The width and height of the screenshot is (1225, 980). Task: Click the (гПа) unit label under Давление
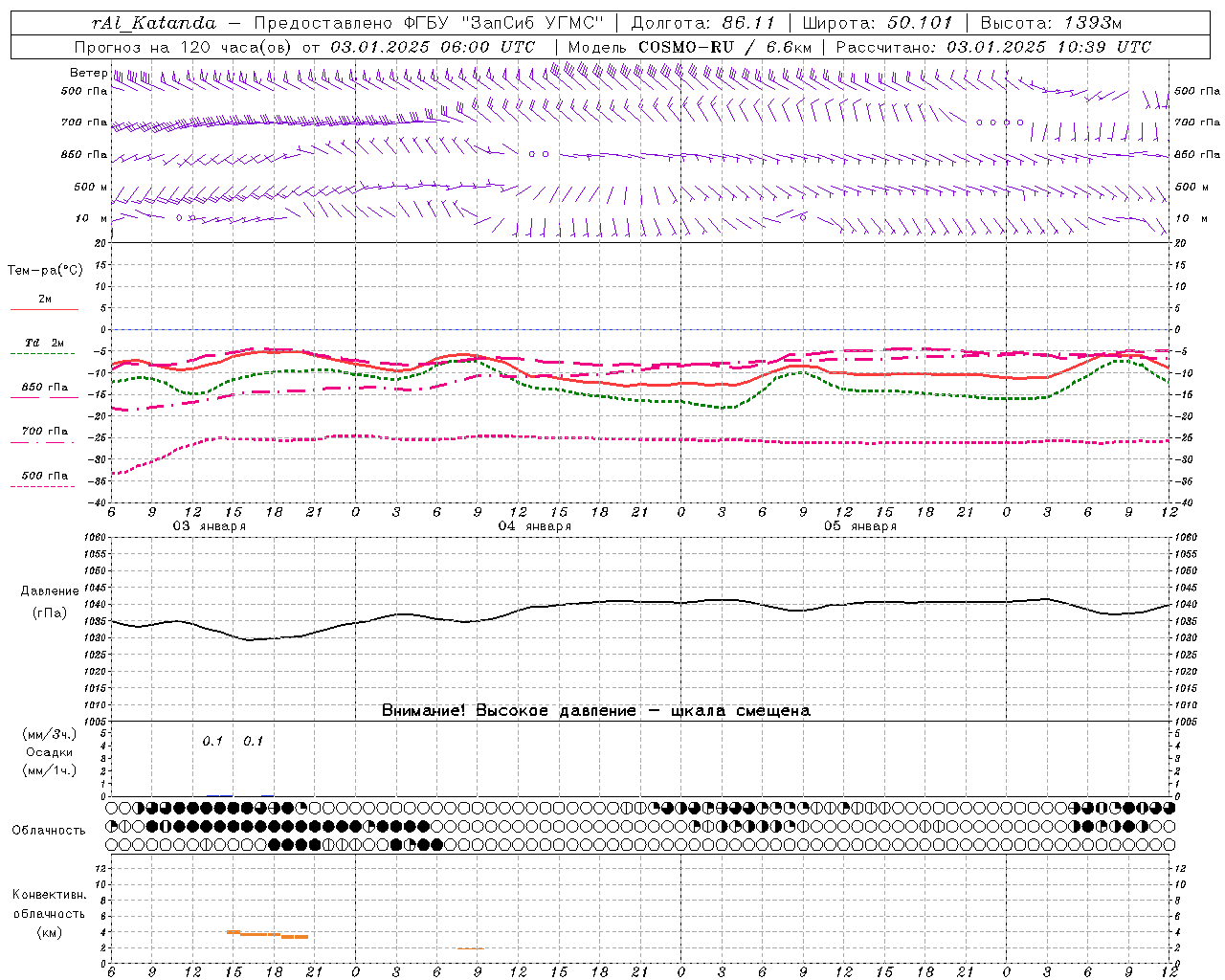(50, 612)
